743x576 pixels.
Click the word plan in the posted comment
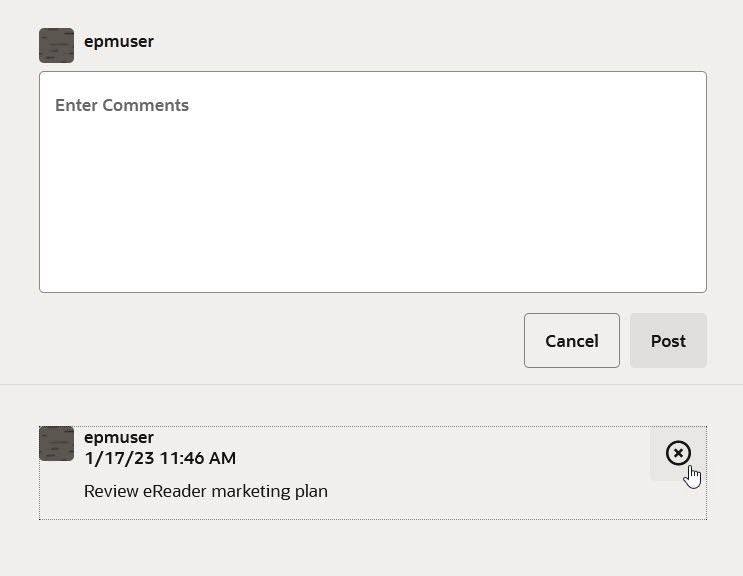click(310, 491)
